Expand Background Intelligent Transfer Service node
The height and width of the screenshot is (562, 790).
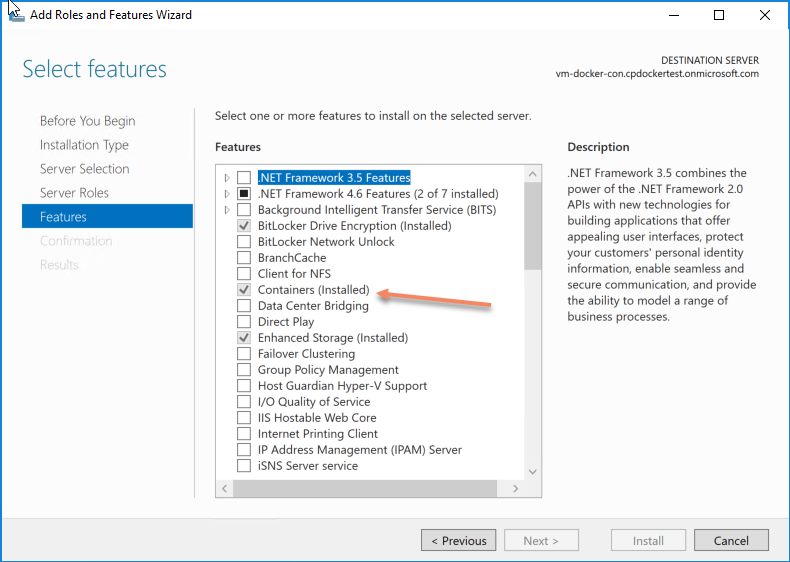click(227, 210)
